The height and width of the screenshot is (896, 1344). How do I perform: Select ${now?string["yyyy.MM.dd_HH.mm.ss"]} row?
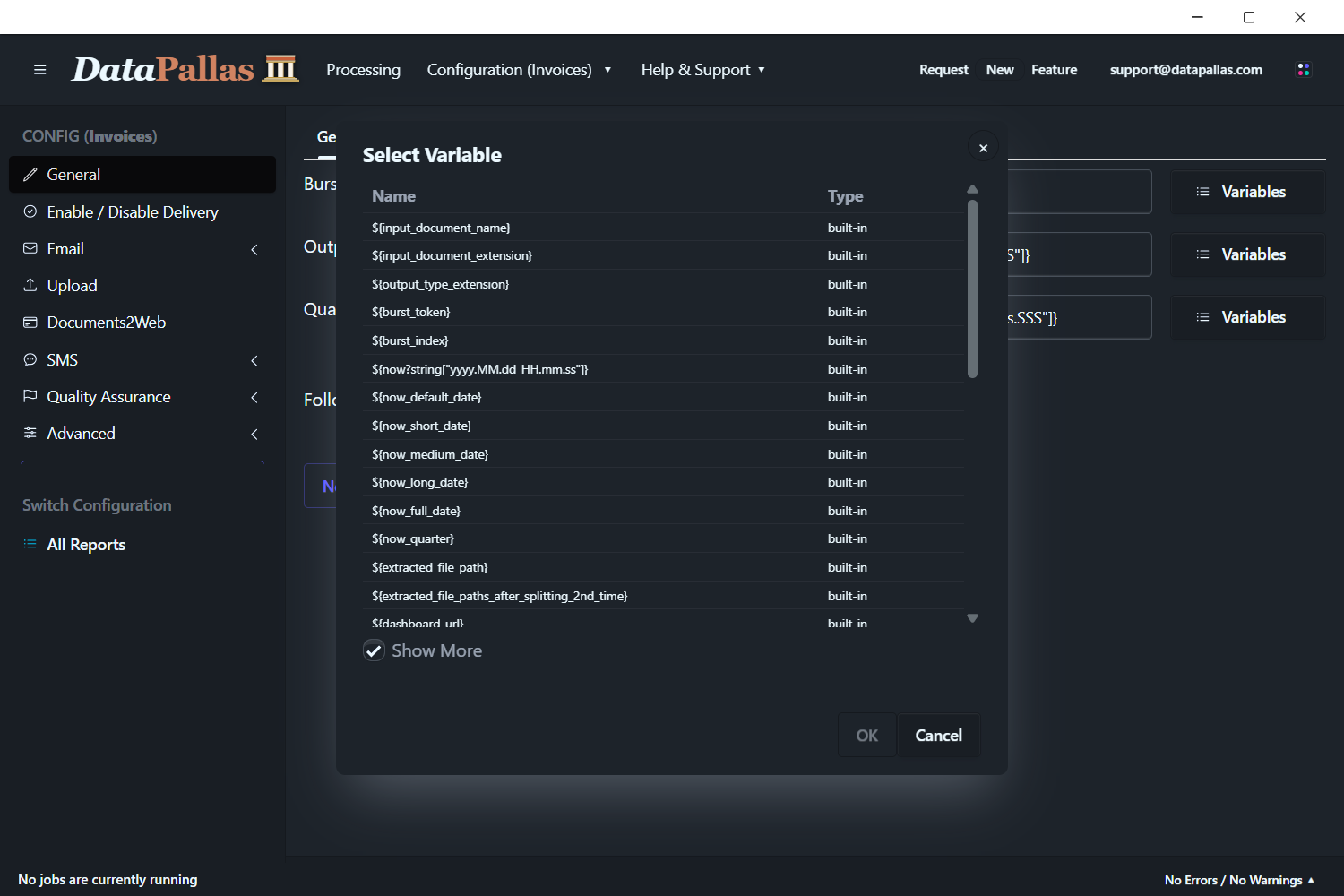tap(663, 369)
